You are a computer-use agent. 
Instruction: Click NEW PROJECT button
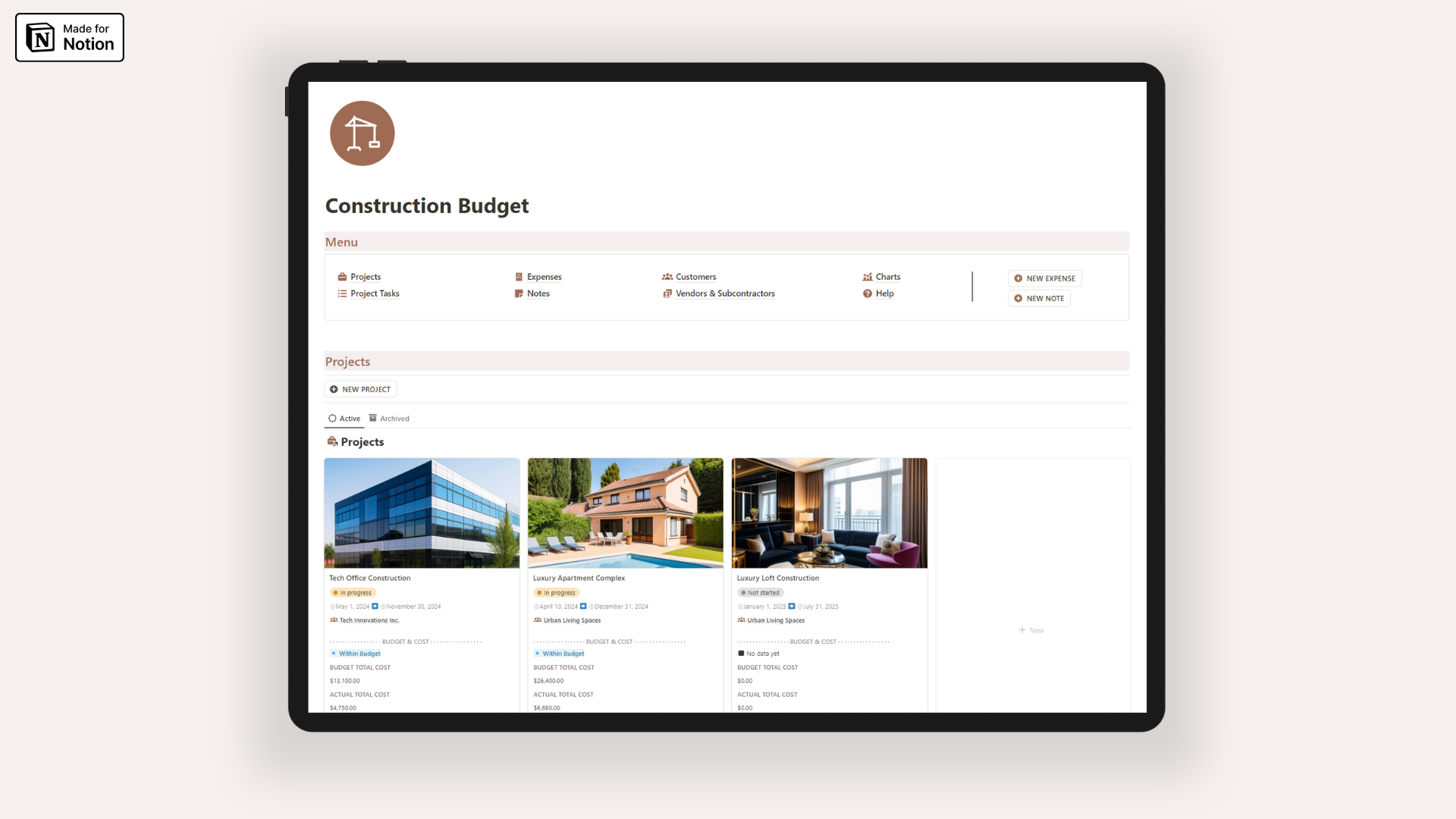(361, 389)
